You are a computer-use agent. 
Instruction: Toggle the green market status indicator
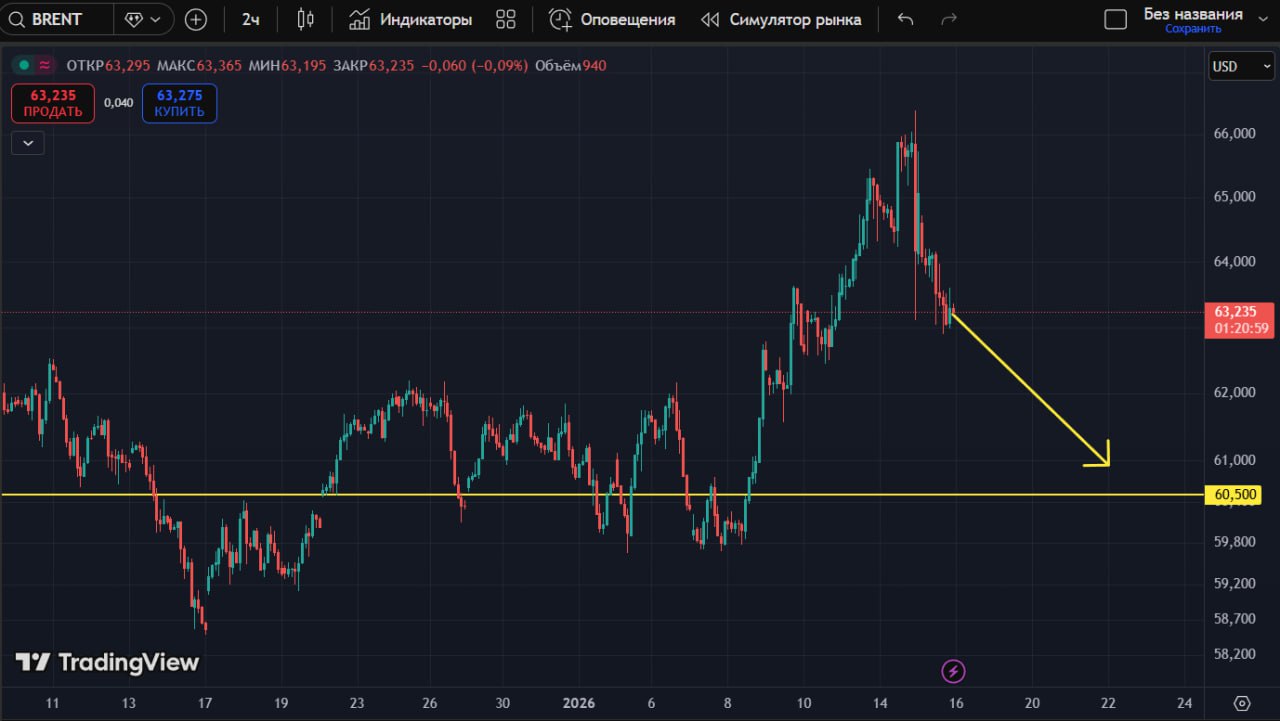tap(24, 65)
